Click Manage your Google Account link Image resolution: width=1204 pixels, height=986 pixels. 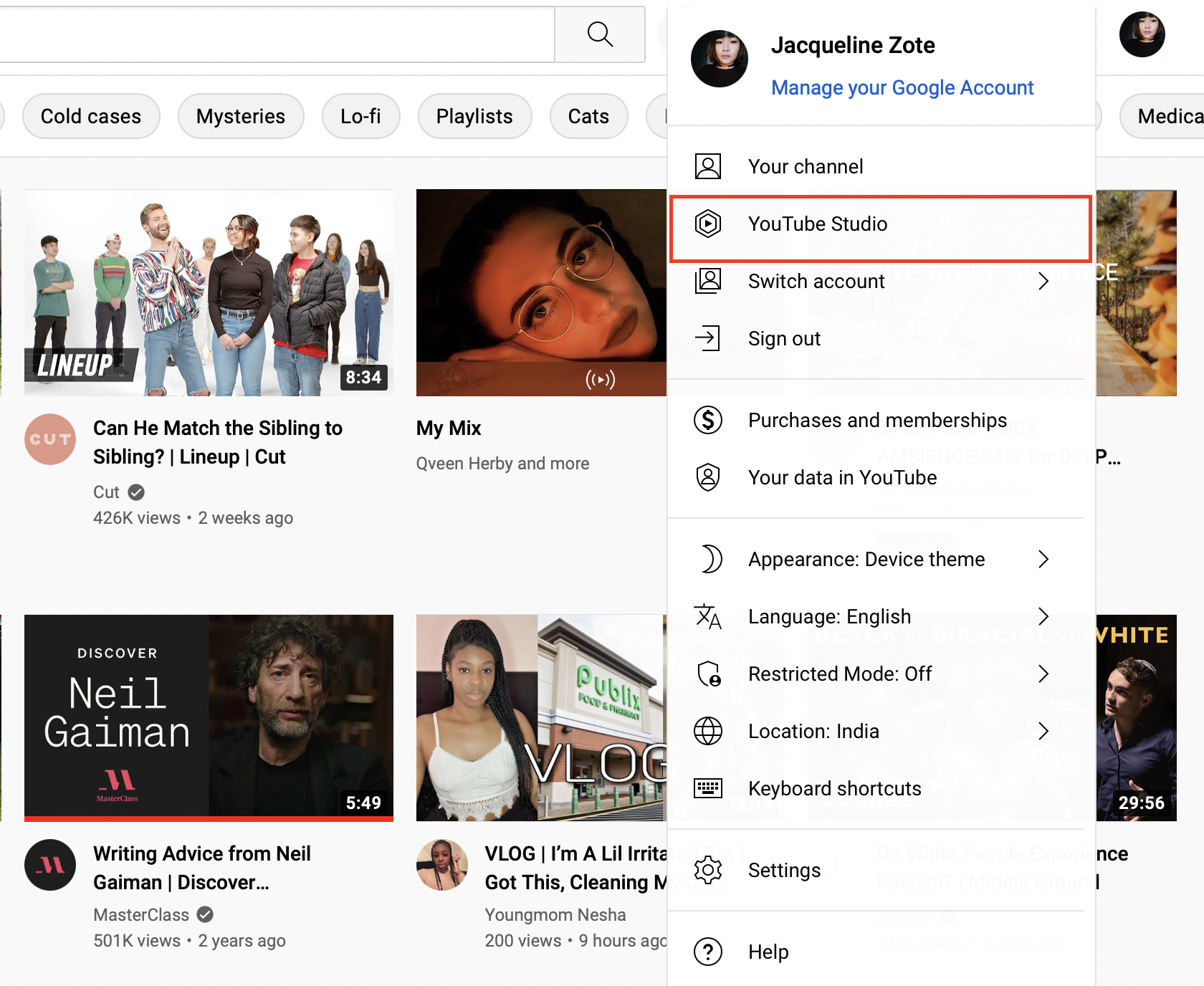(x=902, y=87)
